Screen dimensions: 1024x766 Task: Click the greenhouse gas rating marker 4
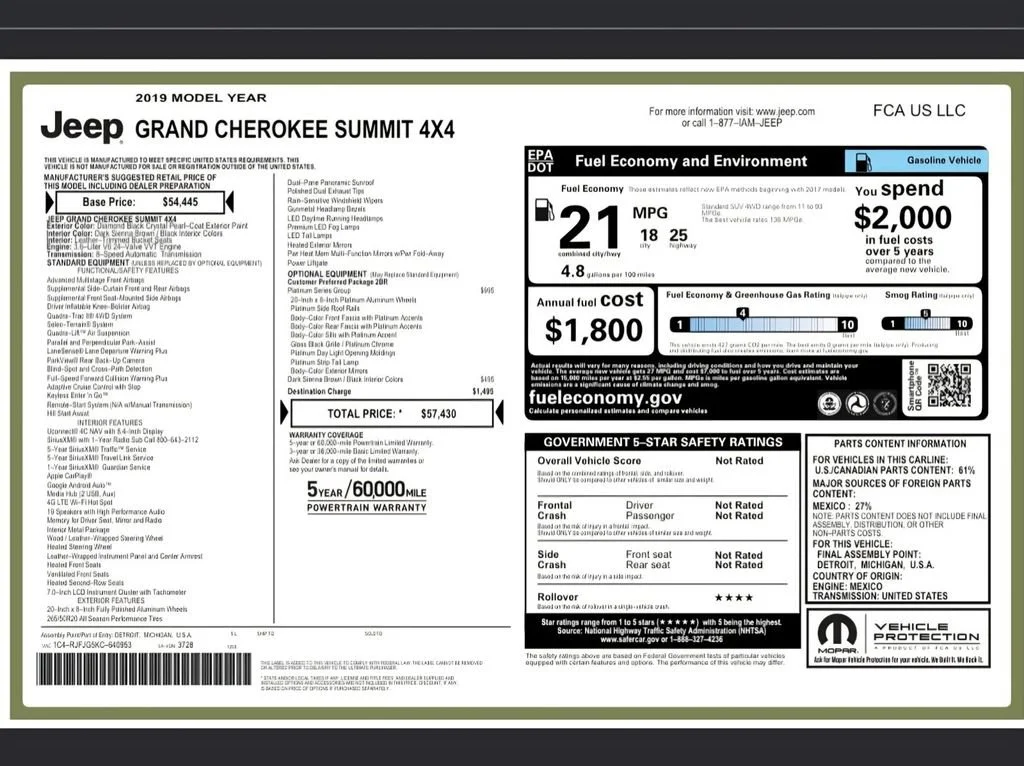click(742, 314)
